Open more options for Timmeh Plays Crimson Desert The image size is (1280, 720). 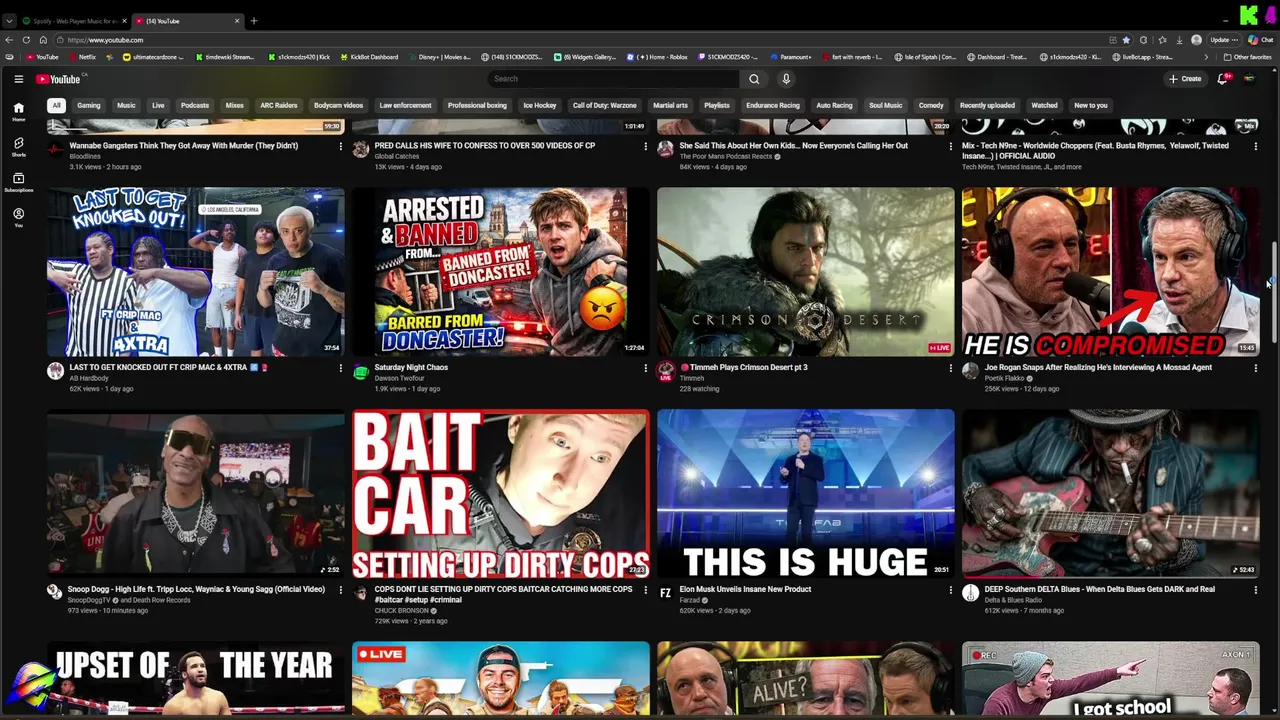[x=950, y=368]
